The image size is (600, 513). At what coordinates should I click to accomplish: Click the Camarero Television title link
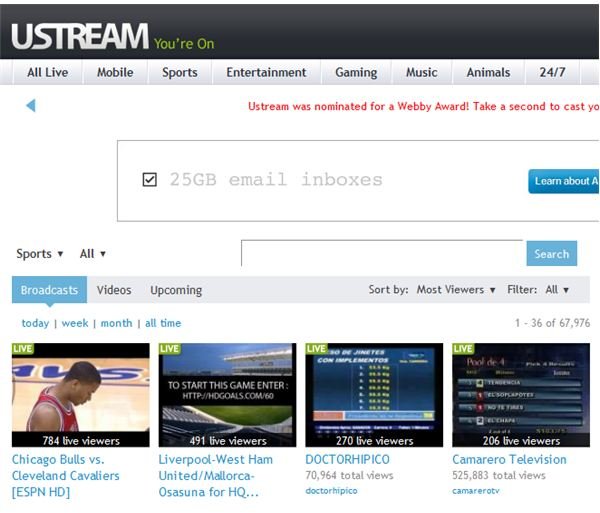(509, 459)
